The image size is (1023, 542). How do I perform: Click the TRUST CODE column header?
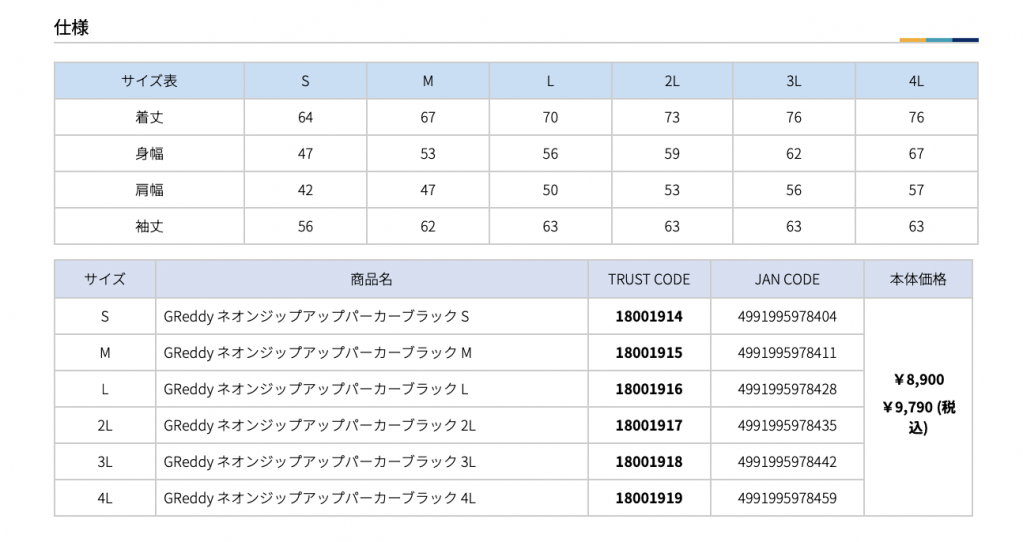(x=649, y=280)
